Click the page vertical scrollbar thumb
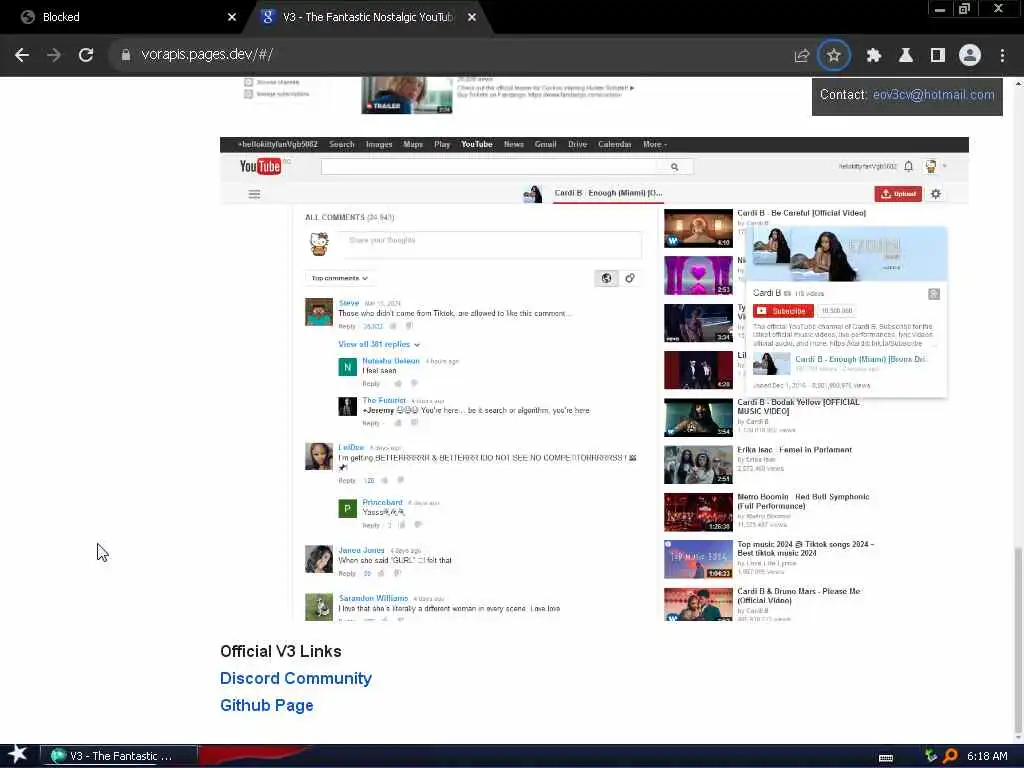This screenshot has height=768, width=1024. 1017,641
